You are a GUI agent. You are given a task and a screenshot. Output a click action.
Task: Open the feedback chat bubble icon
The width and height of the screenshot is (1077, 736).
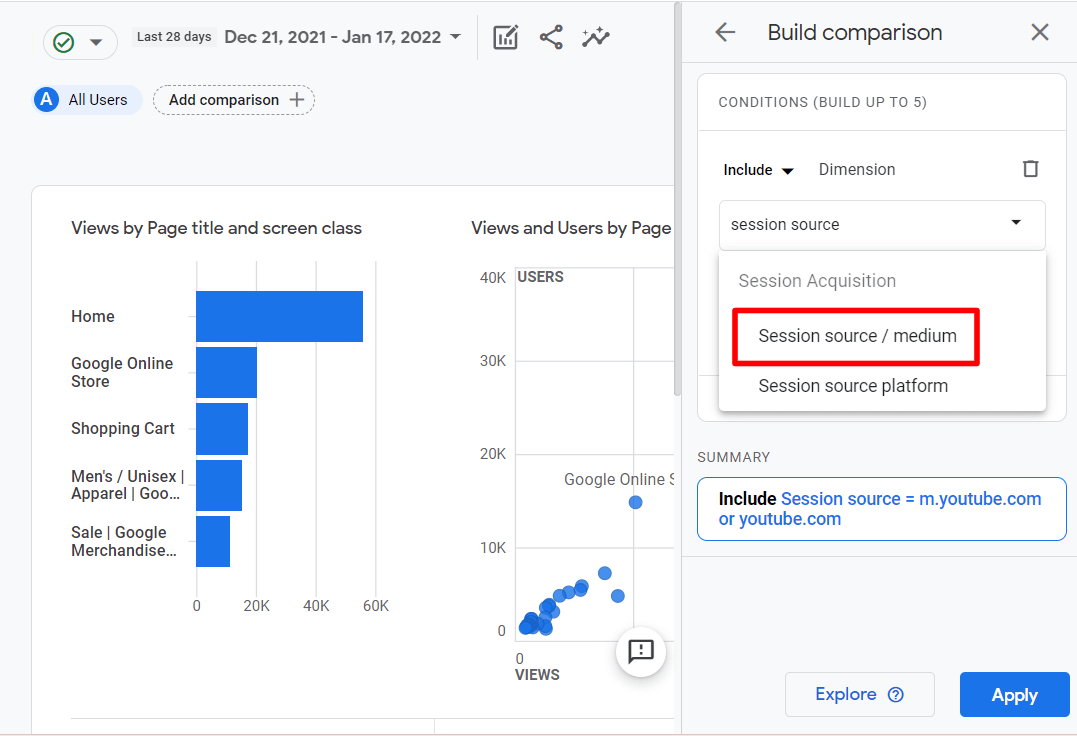(x=640, y=652)
